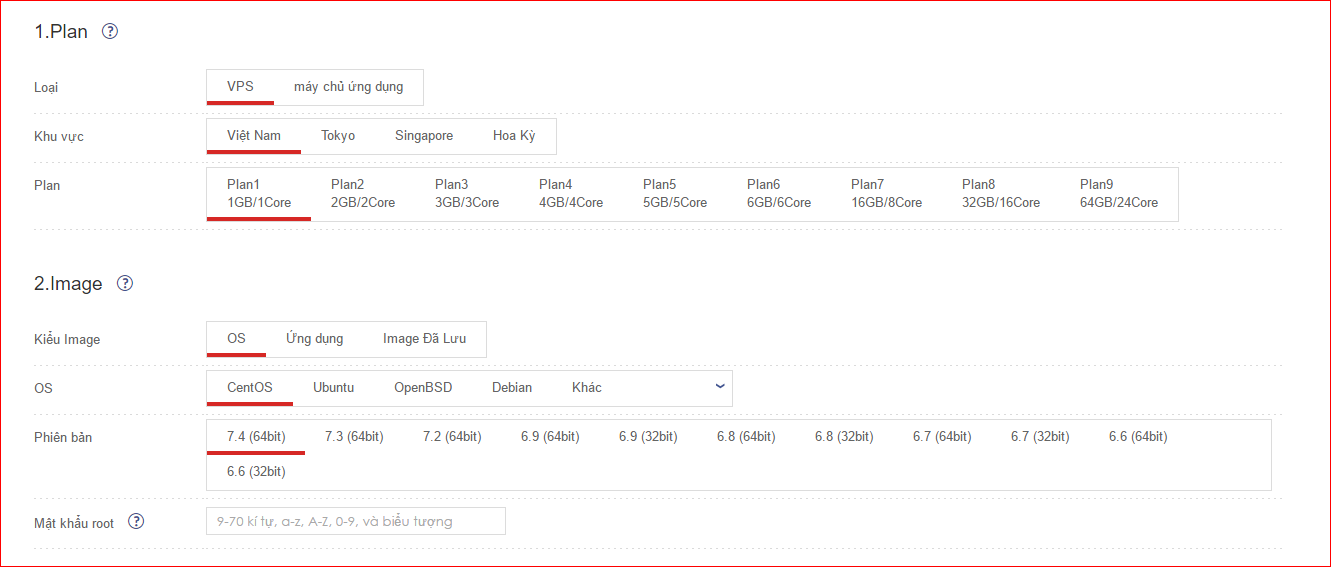Open help icon next to 2.Image heading
Viewport: 1331px width, 567px height.
click(125, 283)
